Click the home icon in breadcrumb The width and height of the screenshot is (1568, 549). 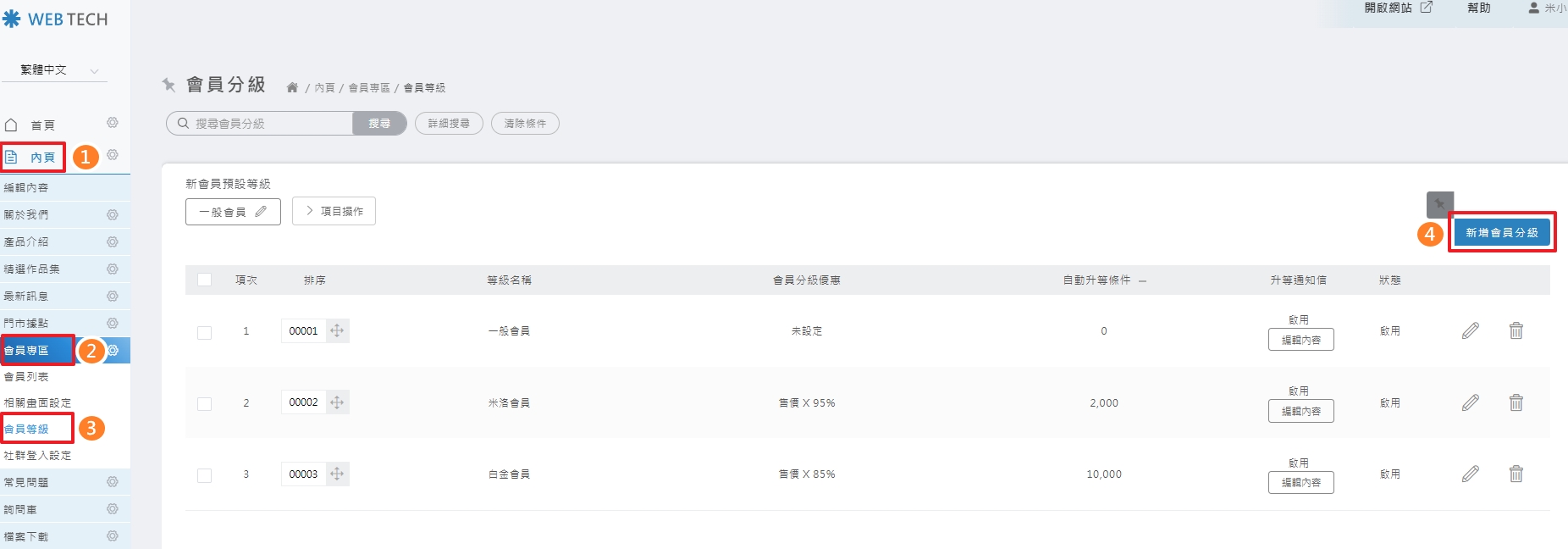[x=292, y=87]
